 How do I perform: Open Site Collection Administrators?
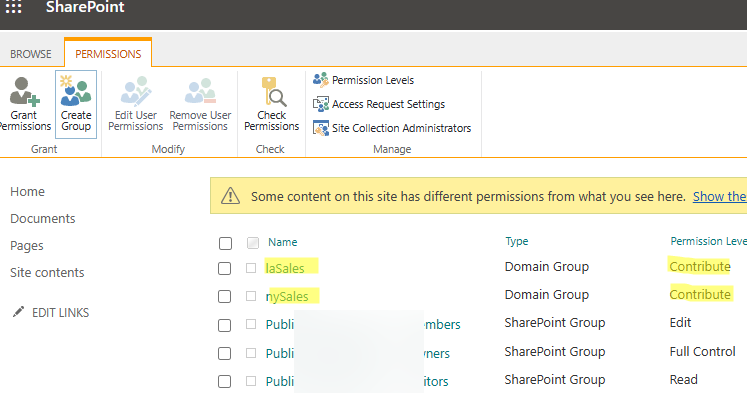402,128
